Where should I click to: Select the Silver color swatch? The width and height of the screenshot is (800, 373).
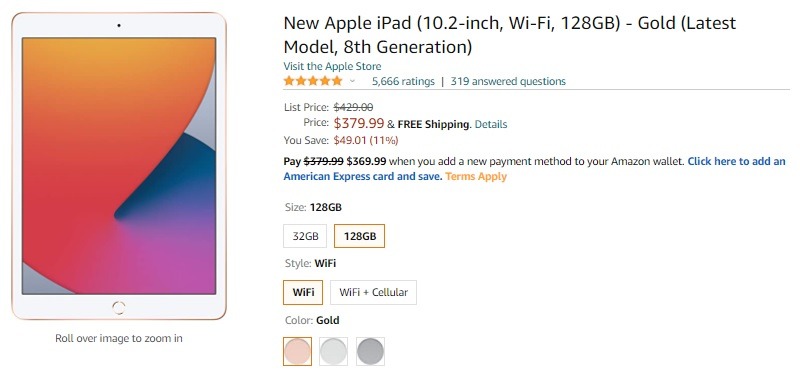click(x=333, y=352)
